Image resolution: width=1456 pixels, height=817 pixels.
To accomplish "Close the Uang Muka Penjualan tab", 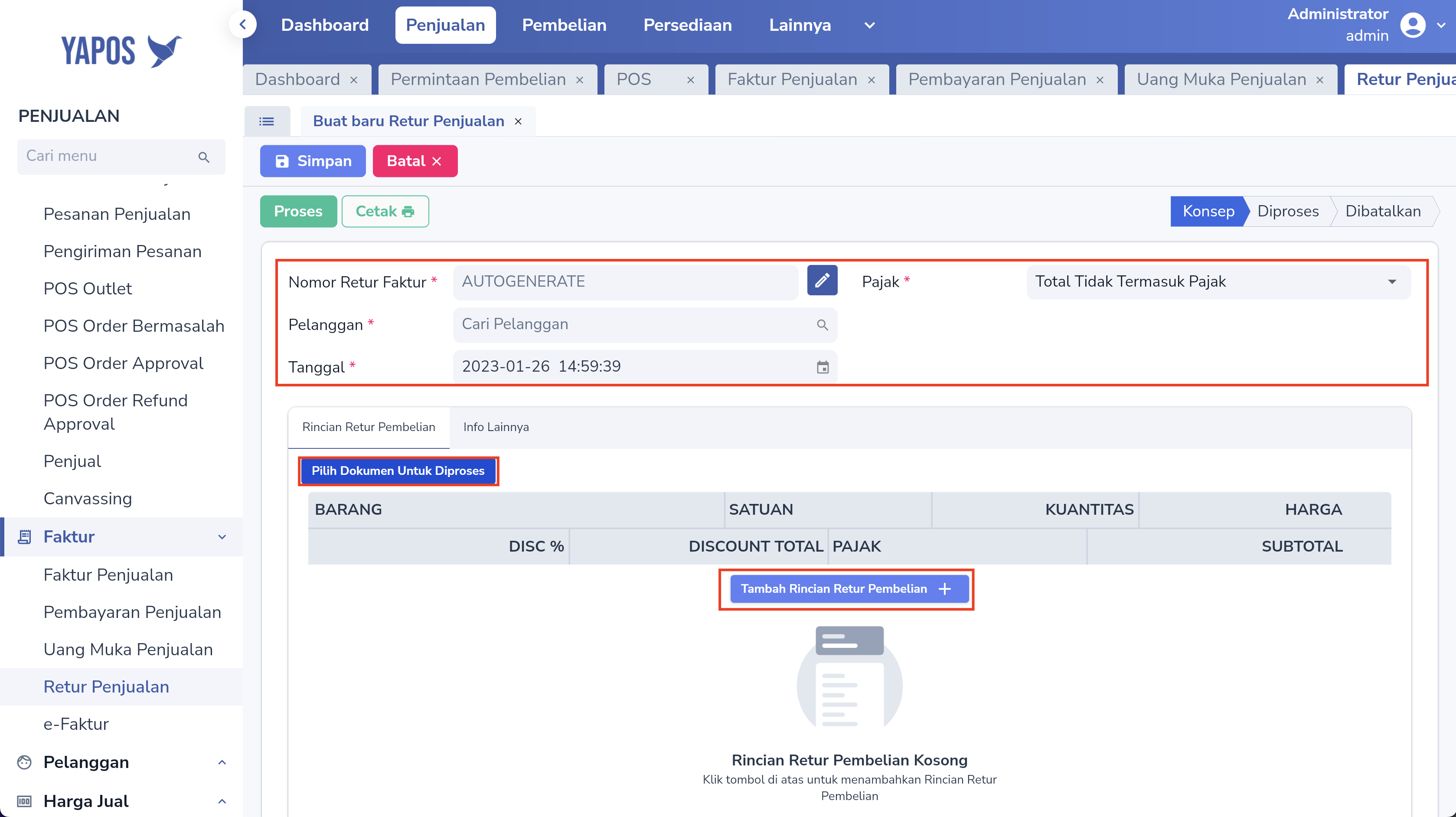I will [1320, 80].
